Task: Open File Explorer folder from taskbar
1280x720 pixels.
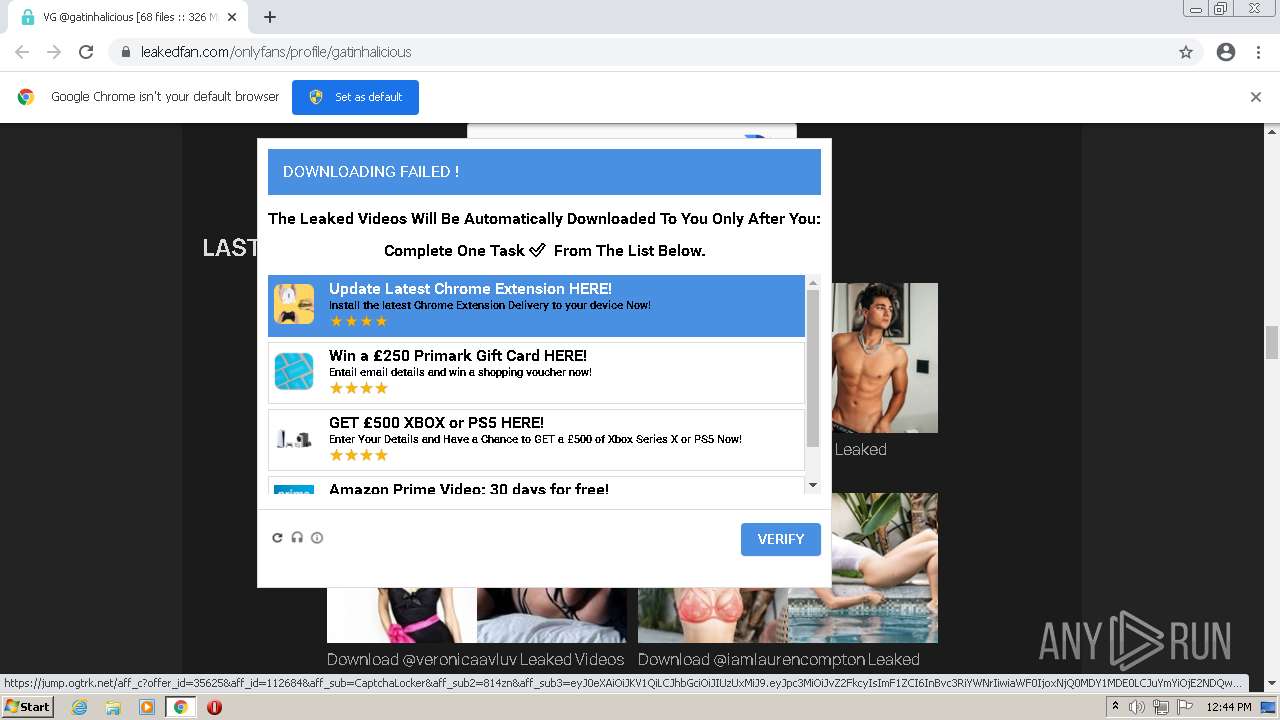Action: [x=113, y=707]
